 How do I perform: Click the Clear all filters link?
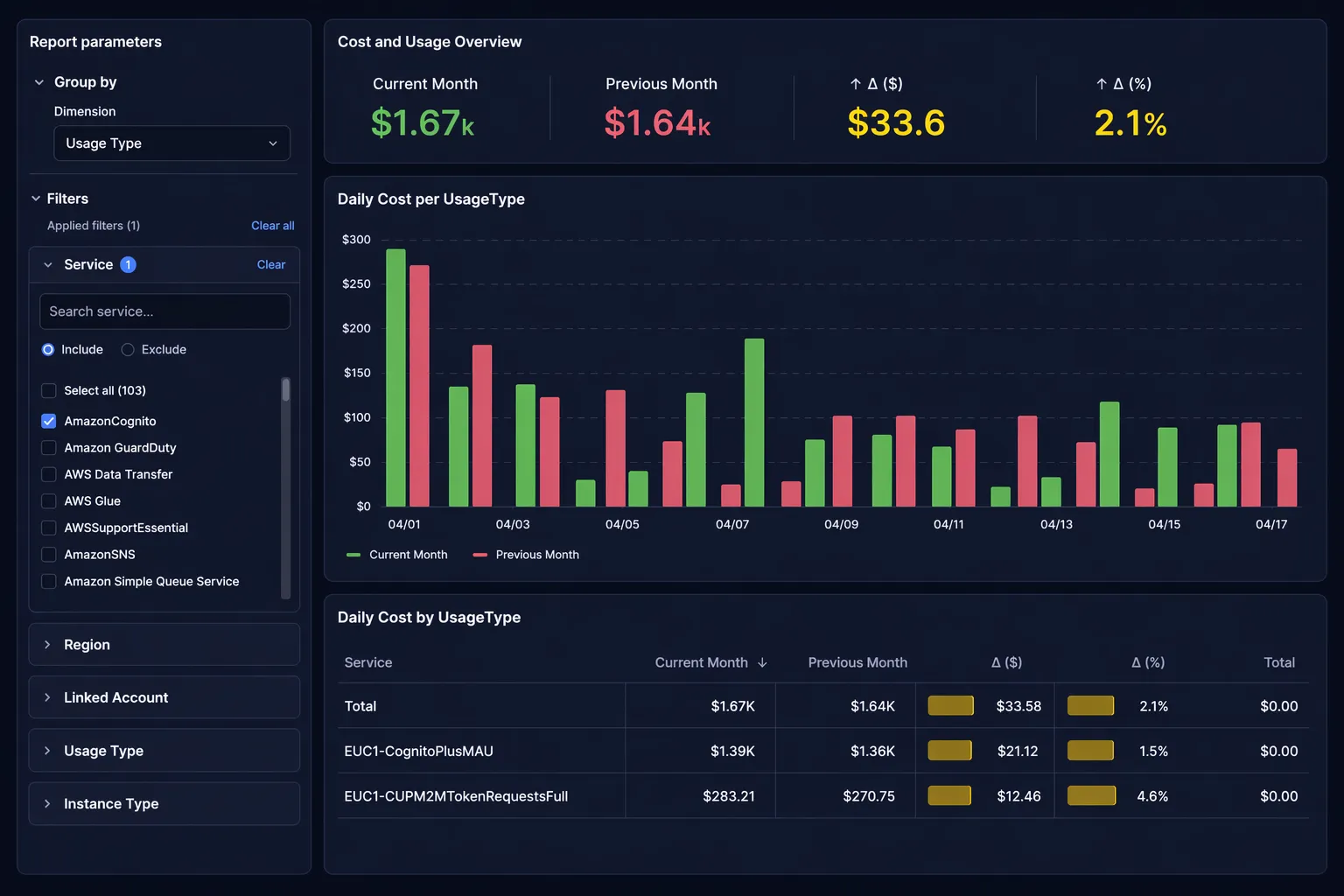[272, 226]
